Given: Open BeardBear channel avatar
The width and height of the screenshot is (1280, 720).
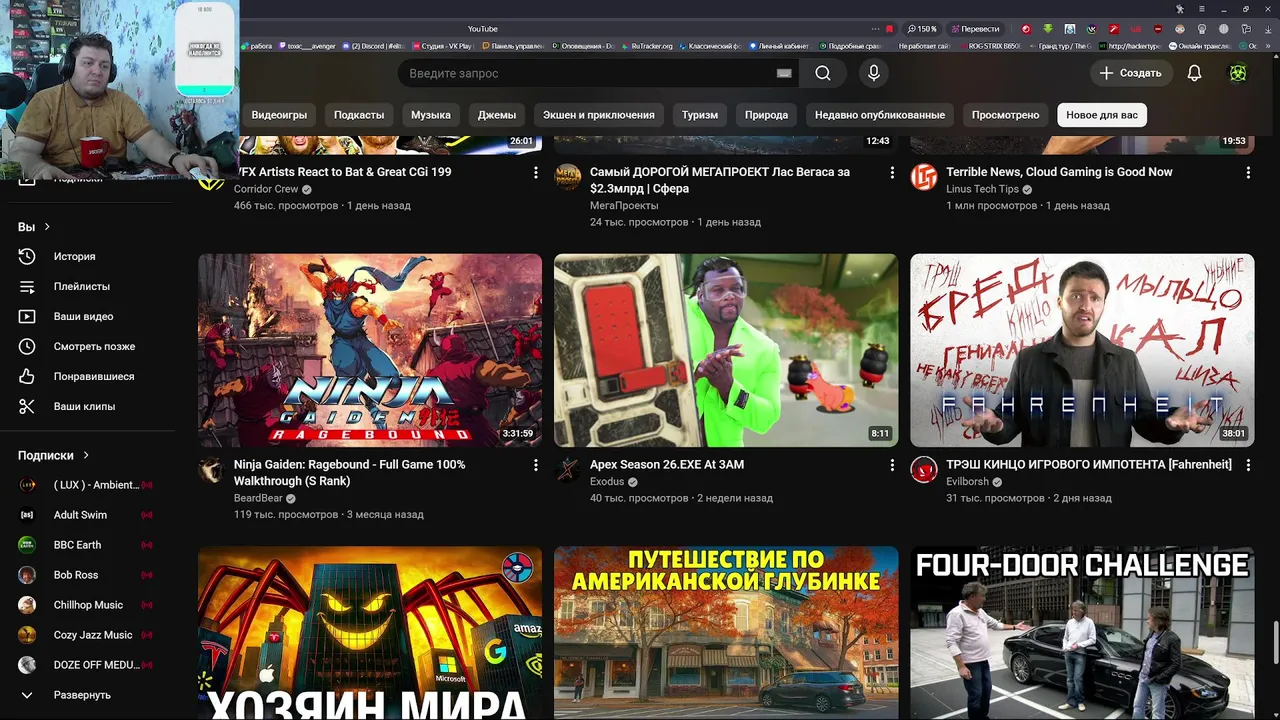Looking at the screenshot, I should pyautogui.click(x=211, y=470).
